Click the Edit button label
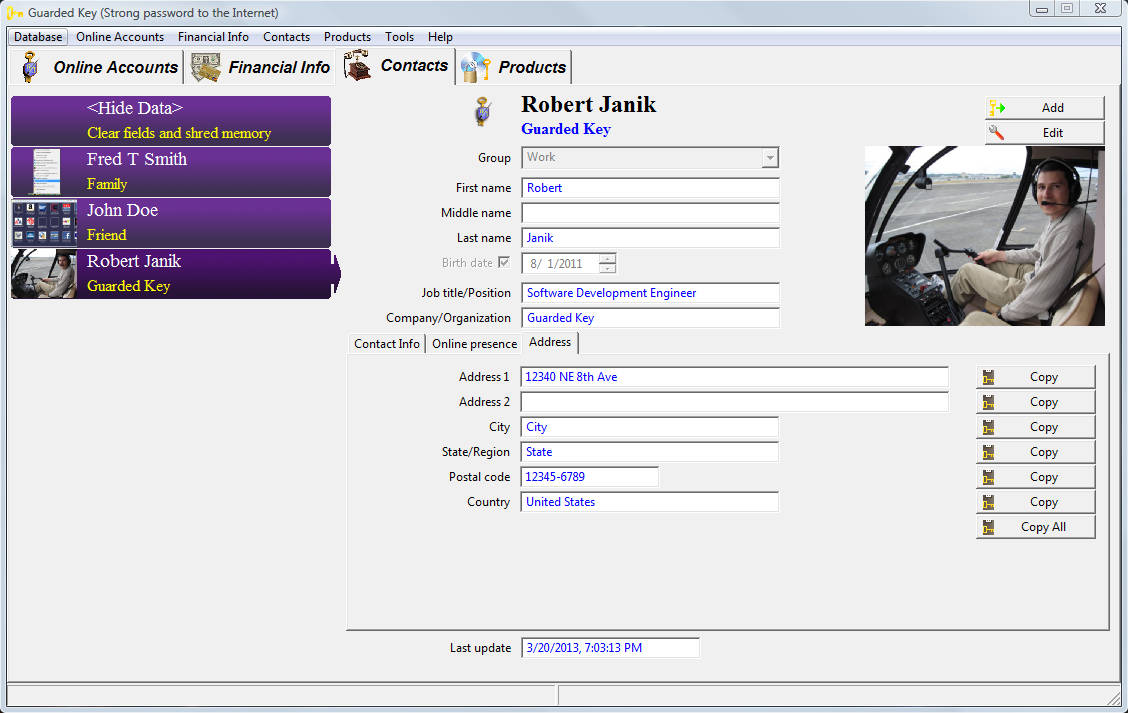The height and width of the screenshot is (713, 1128). [x=1052, y=132]
